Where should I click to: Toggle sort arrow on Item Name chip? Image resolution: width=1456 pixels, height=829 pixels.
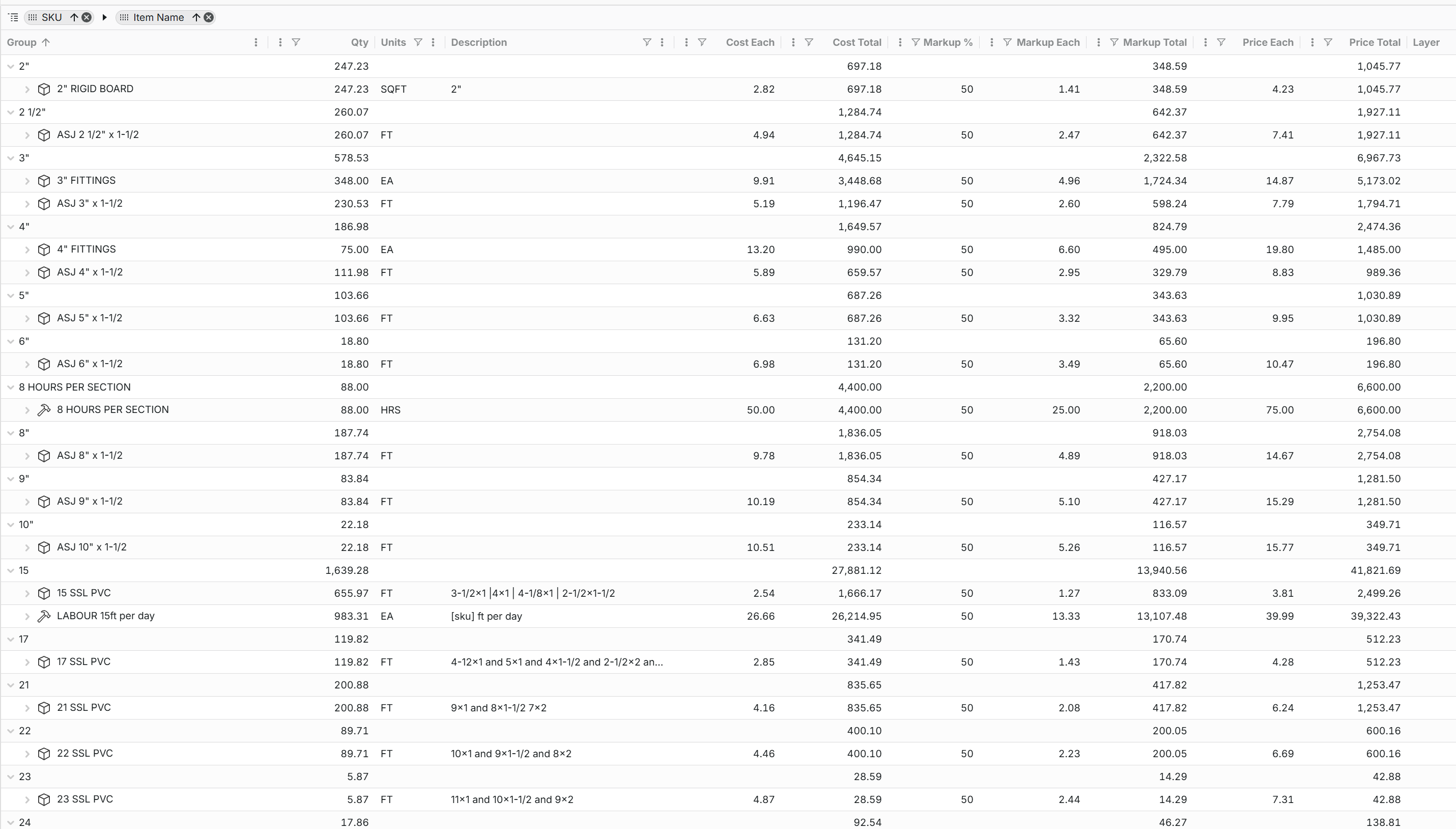[196, 17]
